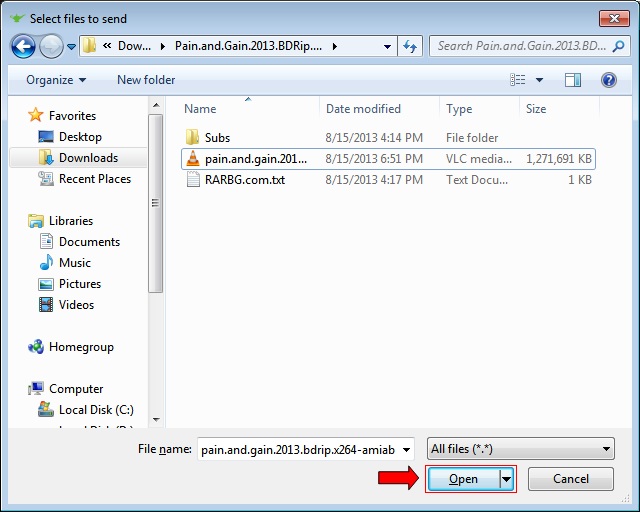Expand the view options dropdown arrow

click(540, 80)
